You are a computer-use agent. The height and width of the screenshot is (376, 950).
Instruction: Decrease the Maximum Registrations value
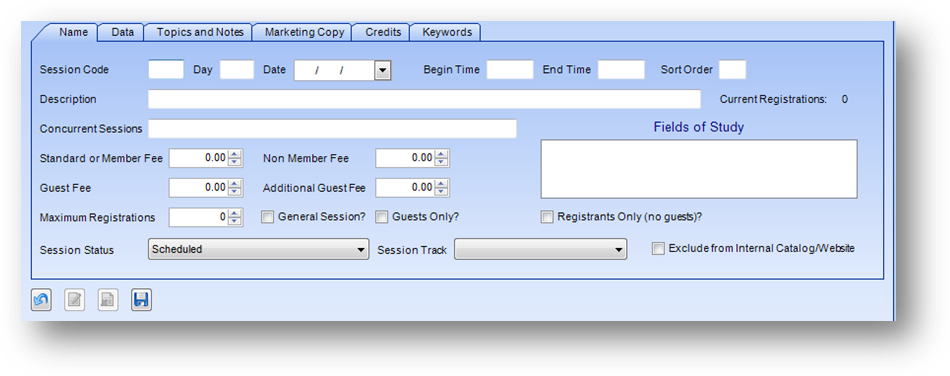235,221
